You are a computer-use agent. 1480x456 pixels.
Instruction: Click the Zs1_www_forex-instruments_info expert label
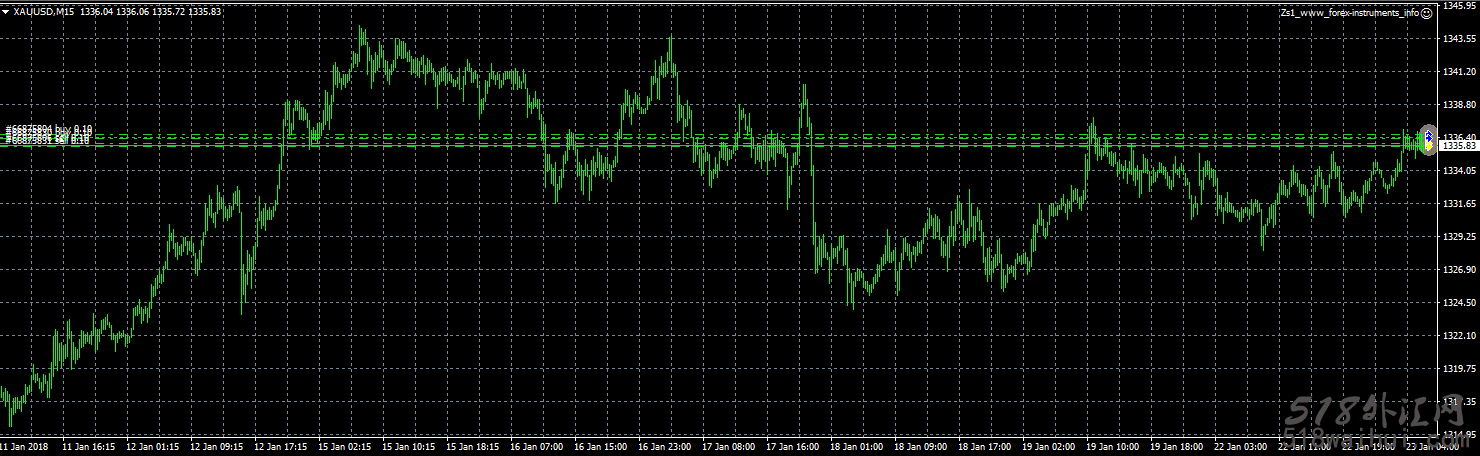coord(1349,13)
